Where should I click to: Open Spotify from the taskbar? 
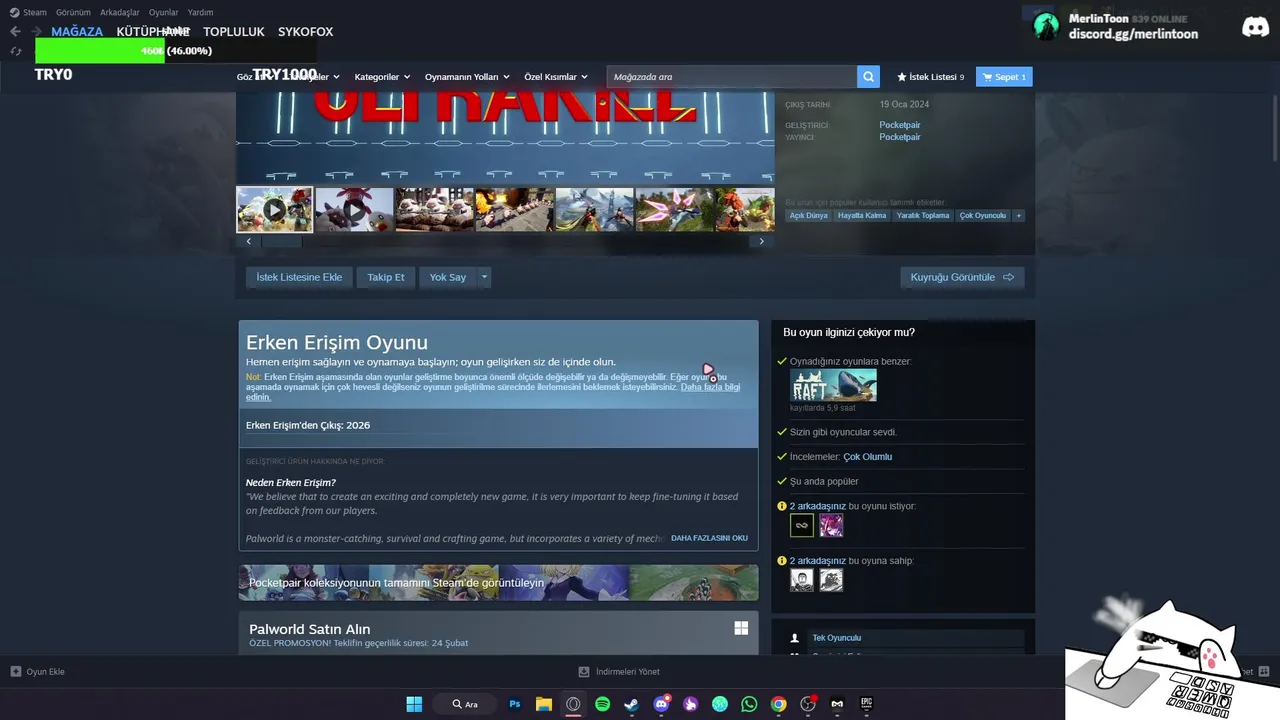point(602,704)
